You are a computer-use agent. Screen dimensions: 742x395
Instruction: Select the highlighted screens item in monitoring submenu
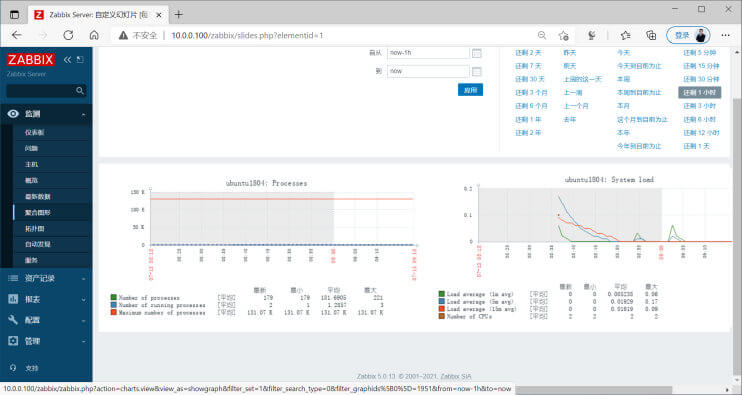pos(53,212)
